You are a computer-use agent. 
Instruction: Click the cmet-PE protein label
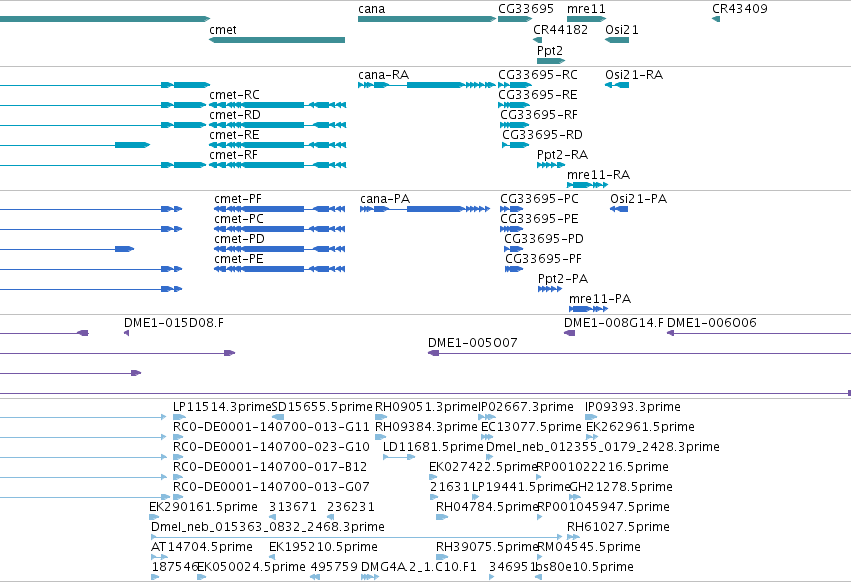(239, 259)
